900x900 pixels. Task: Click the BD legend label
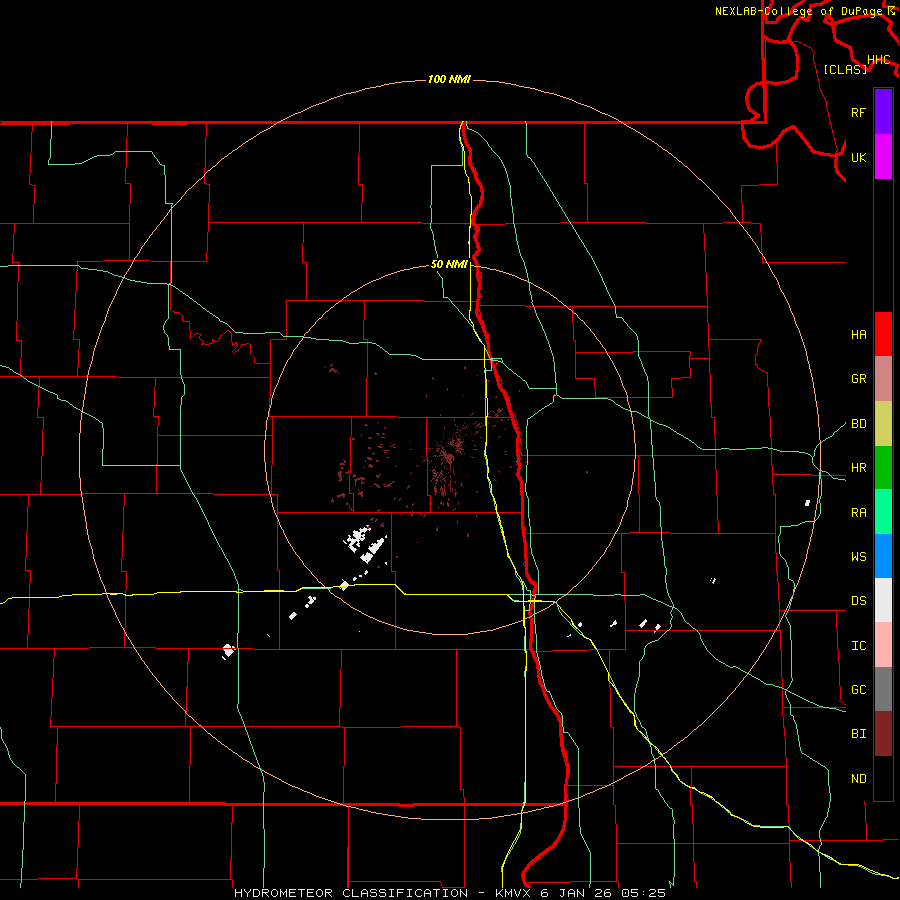tap(858, 424)
